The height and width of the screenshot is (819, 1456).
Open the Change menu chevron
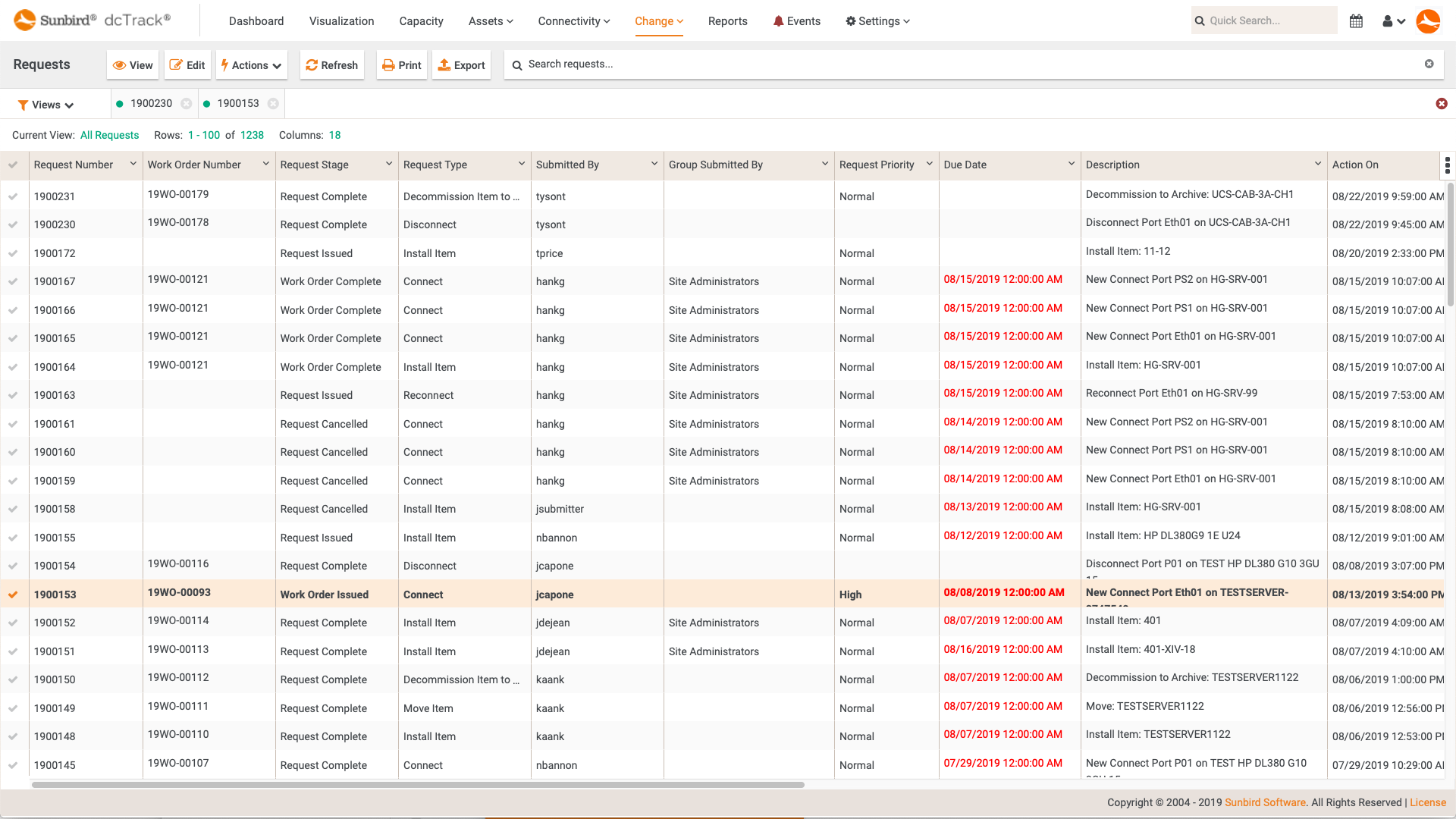(x=679, y=21)
